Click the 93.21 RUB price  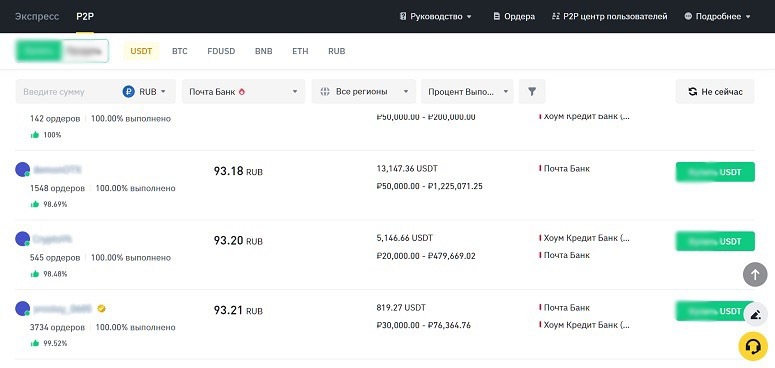[x=238, y=311]
